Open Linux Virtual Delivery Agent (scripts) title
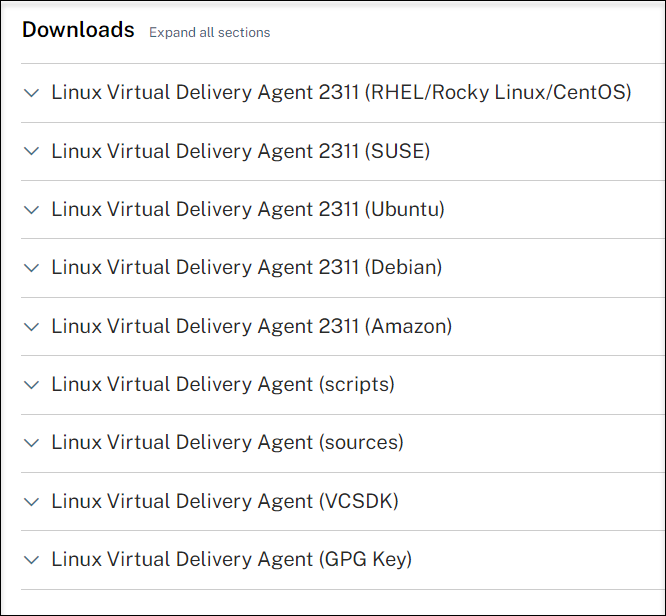The height and width of the screenshot is (616, 666). [x=223, y=384]
